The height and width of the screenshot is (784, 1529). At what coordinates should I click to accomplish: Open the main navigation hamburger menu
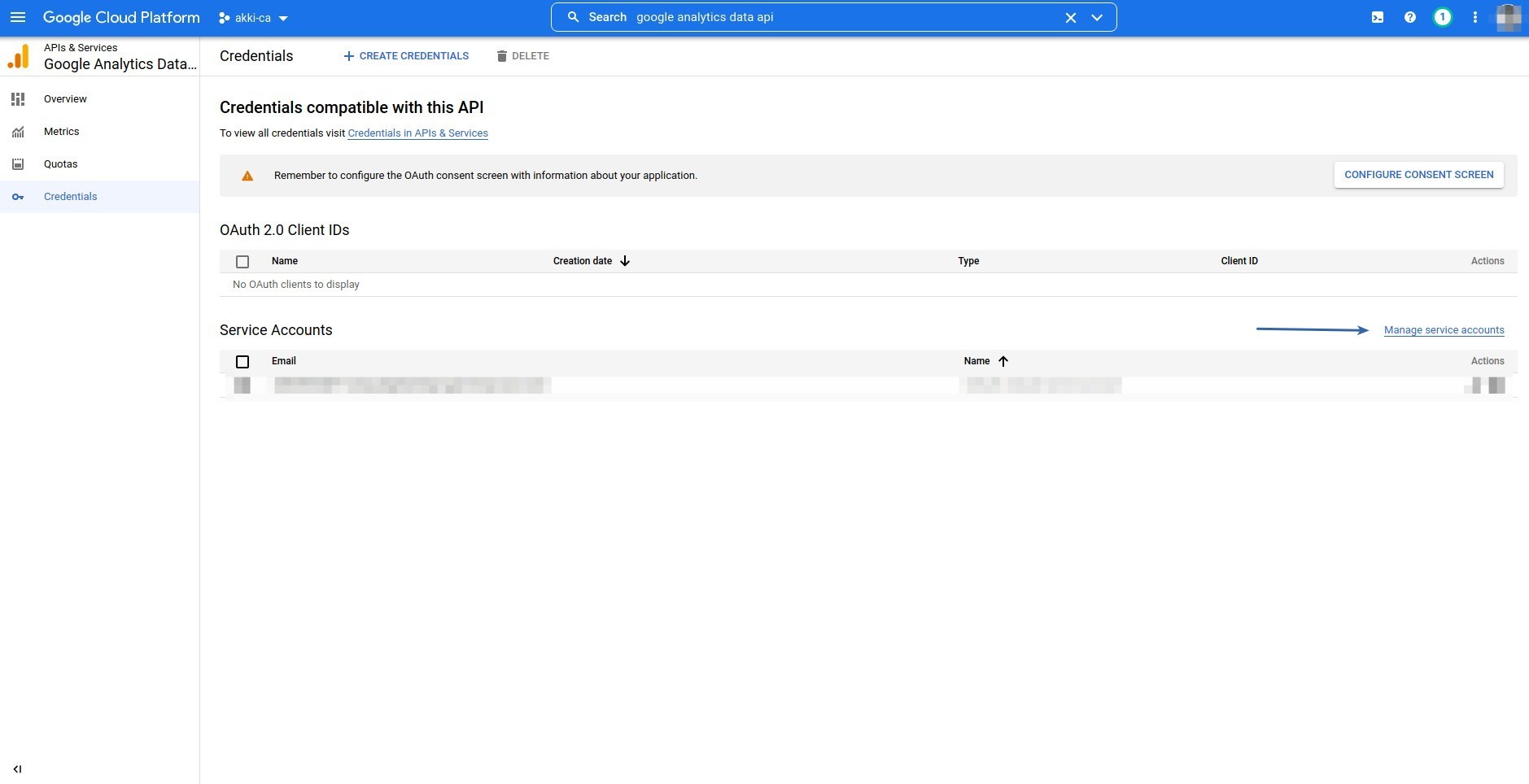point(18,17)
